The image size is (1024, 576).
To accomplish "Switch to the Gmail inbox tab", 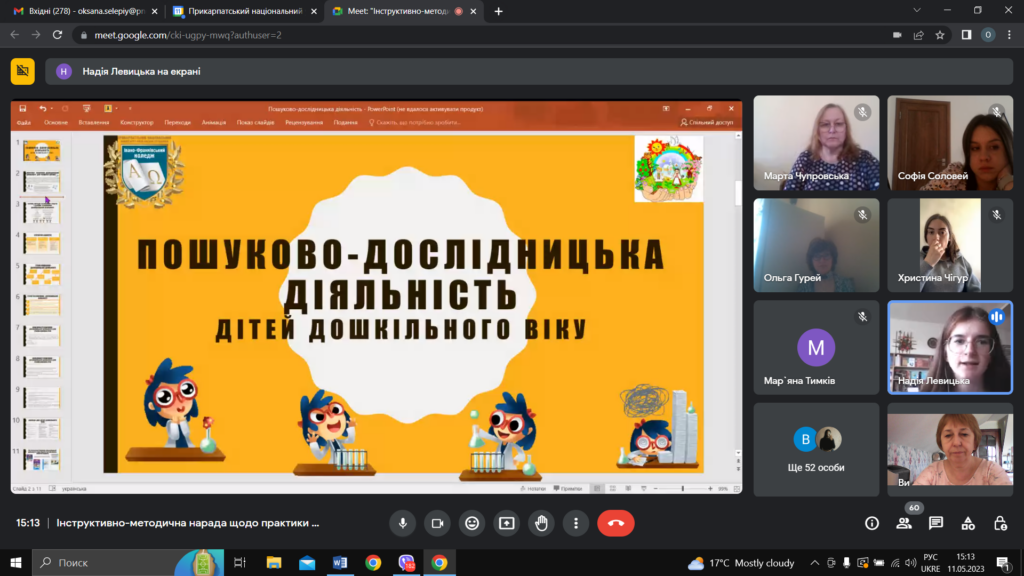I will (x=85, y=11).
